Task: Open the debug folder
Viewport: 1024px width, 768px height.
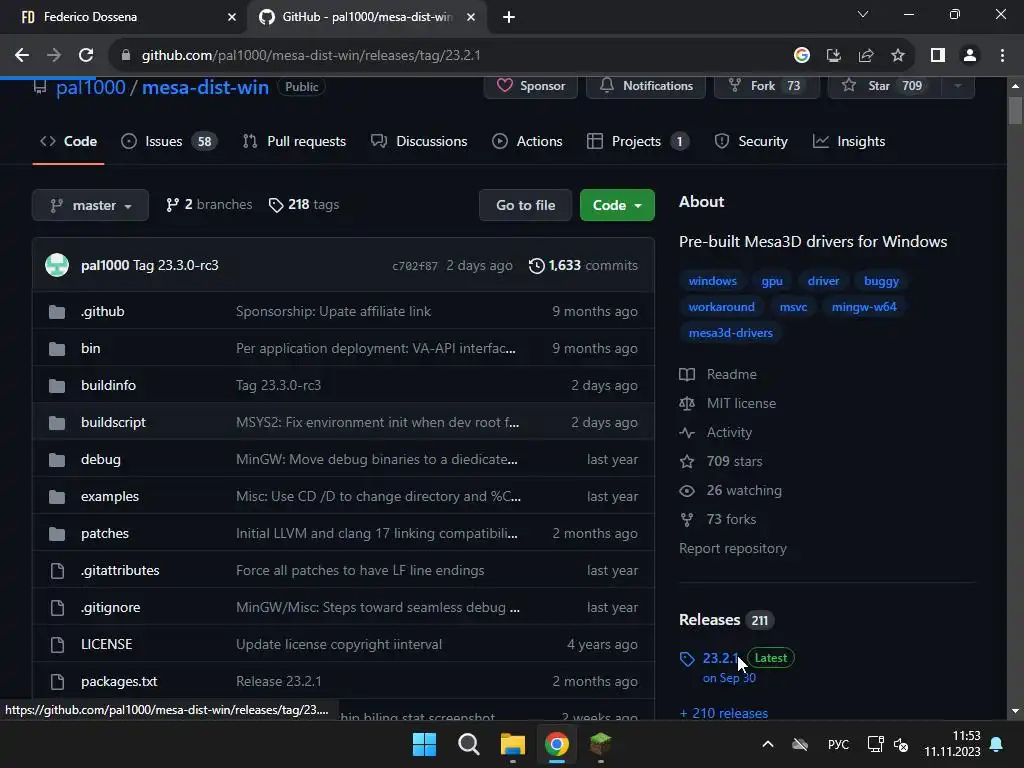Action: tap(101, 459)
